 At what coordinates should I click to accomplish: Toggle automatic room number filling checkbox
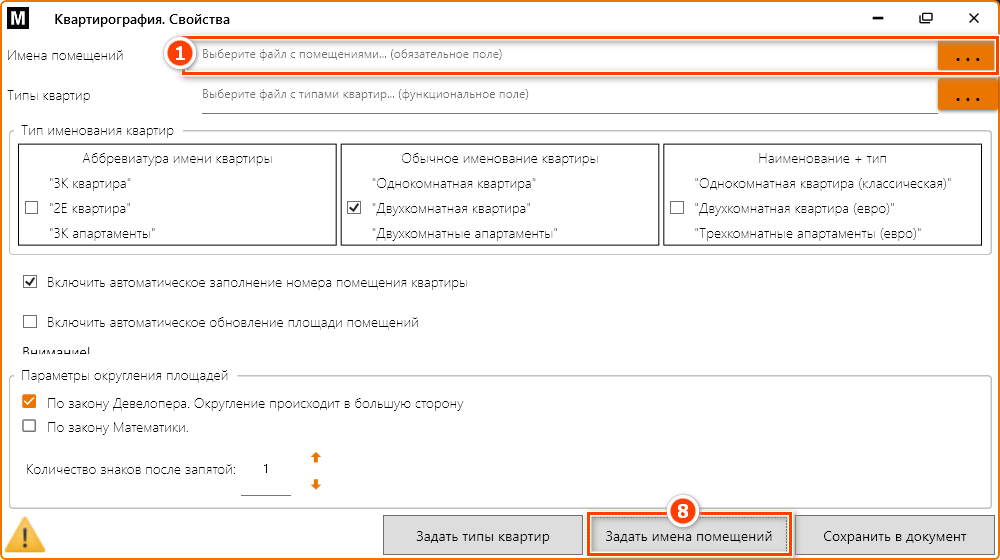tap(30, 283)
